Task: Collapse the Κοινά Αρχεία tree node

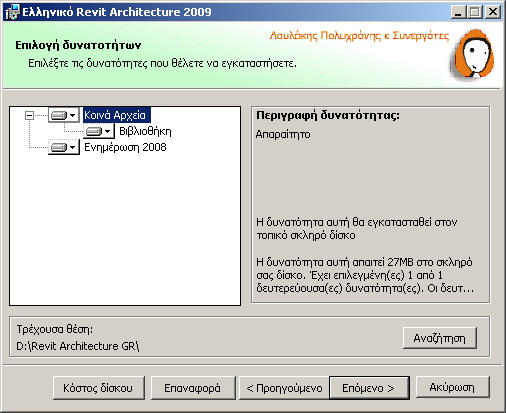Action: point(29,115)
